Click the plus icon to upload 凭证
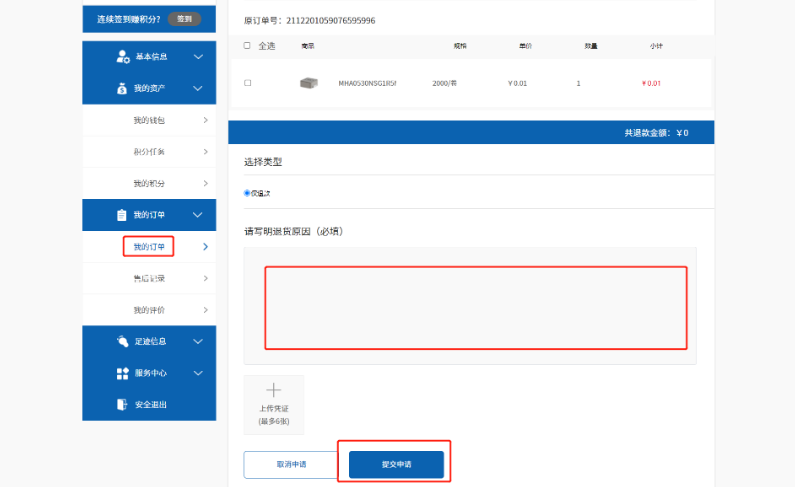The width and height of the screenshot is (795, 487). pos(274,390)
